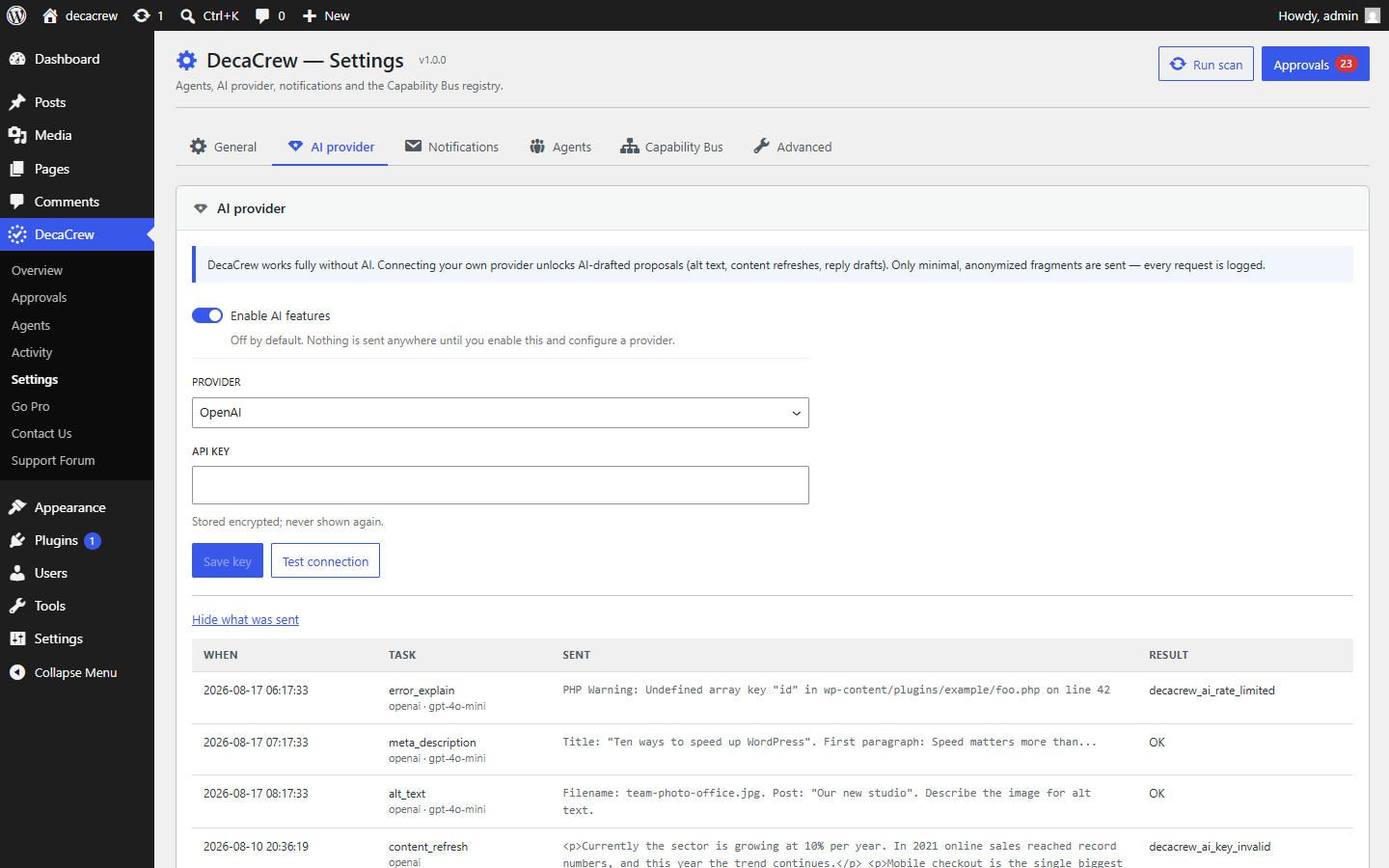Select the AI provider tab
1389x868 pixels.
click(330, 147)
